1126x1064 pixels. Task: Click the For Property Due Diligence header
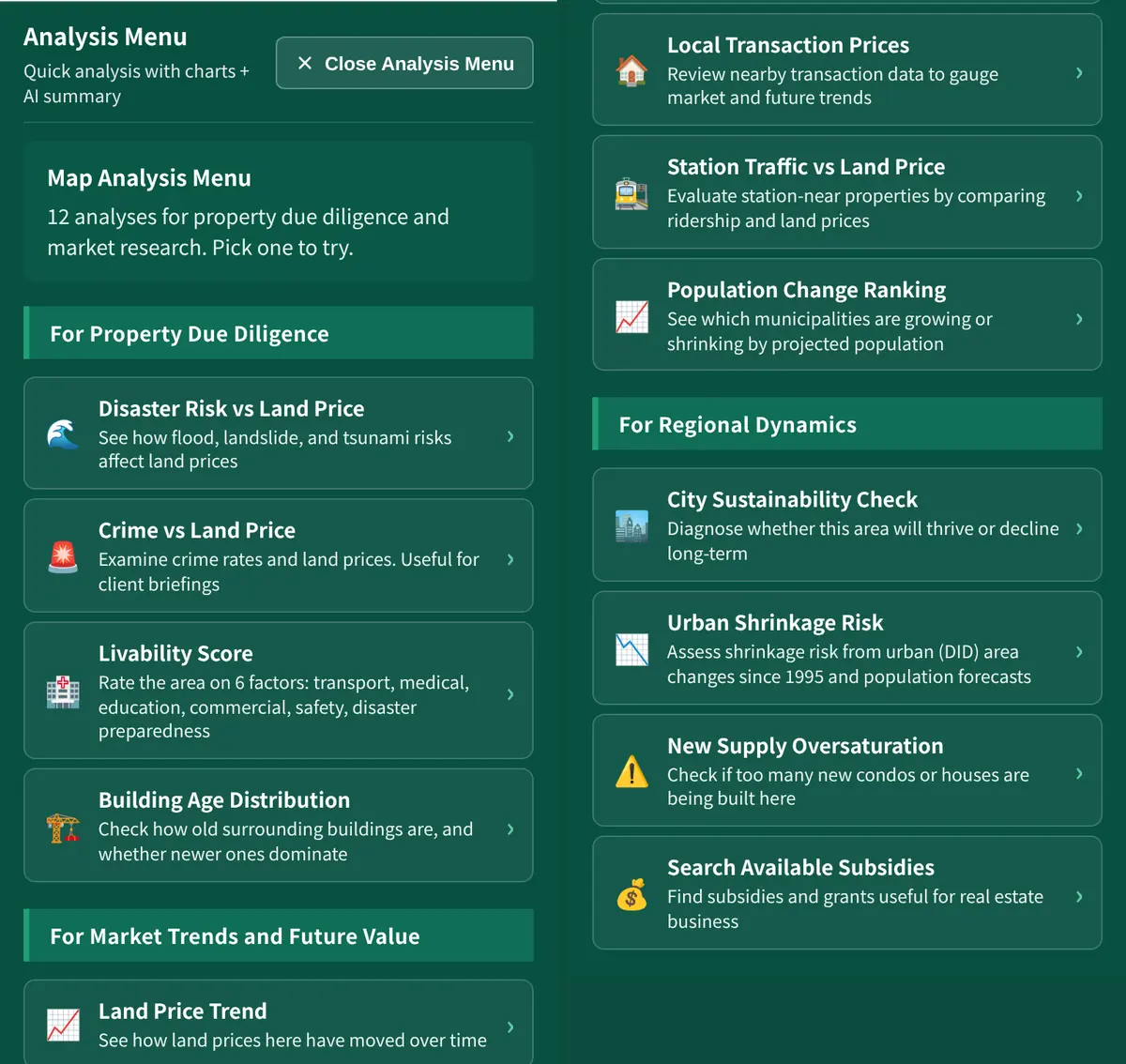click(279, 333)
